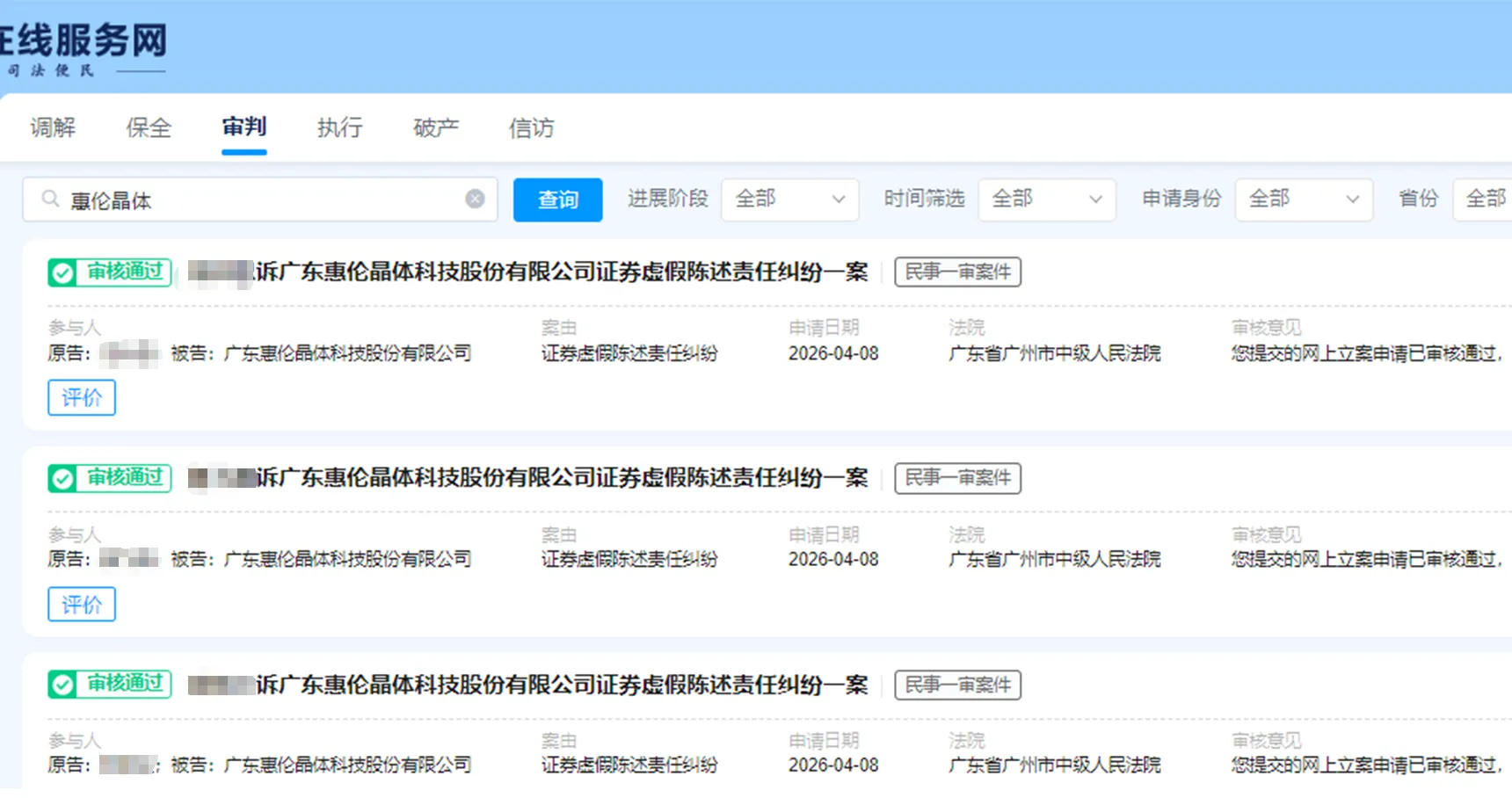Click 广东省广州市中级人民法院 in the second case
This screenshot has width=1512, height=798.
click(1055, 559)
